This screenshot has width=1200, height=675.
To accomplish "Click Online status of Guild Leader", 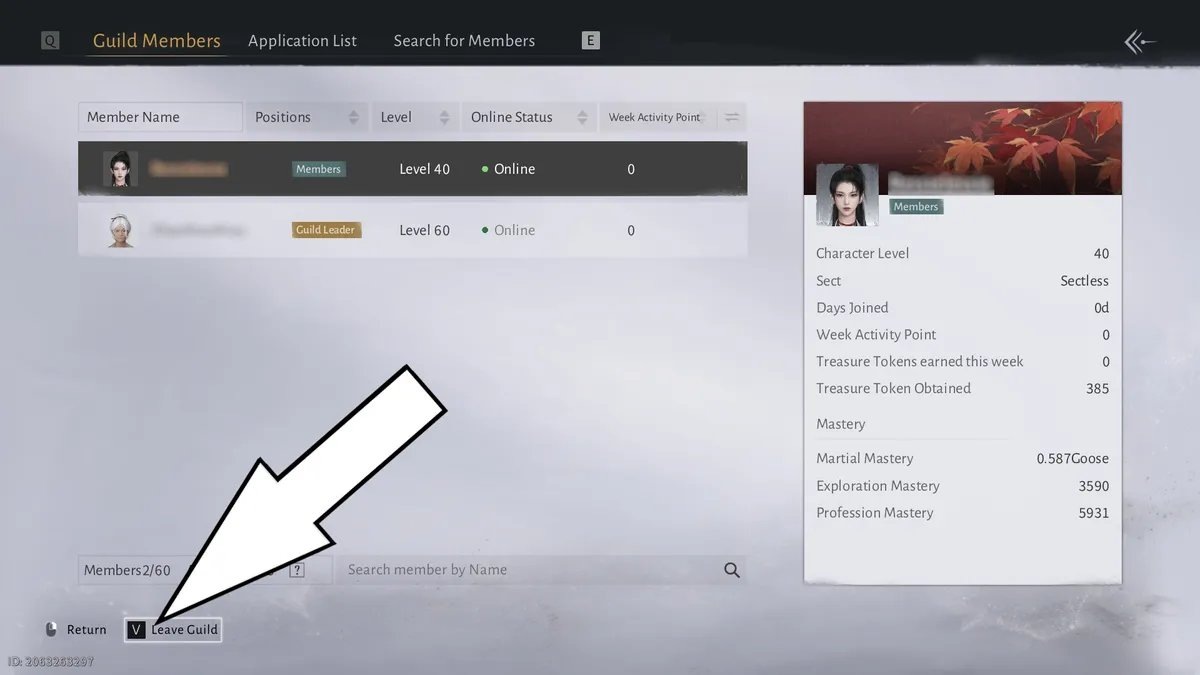I will point(508,230).
